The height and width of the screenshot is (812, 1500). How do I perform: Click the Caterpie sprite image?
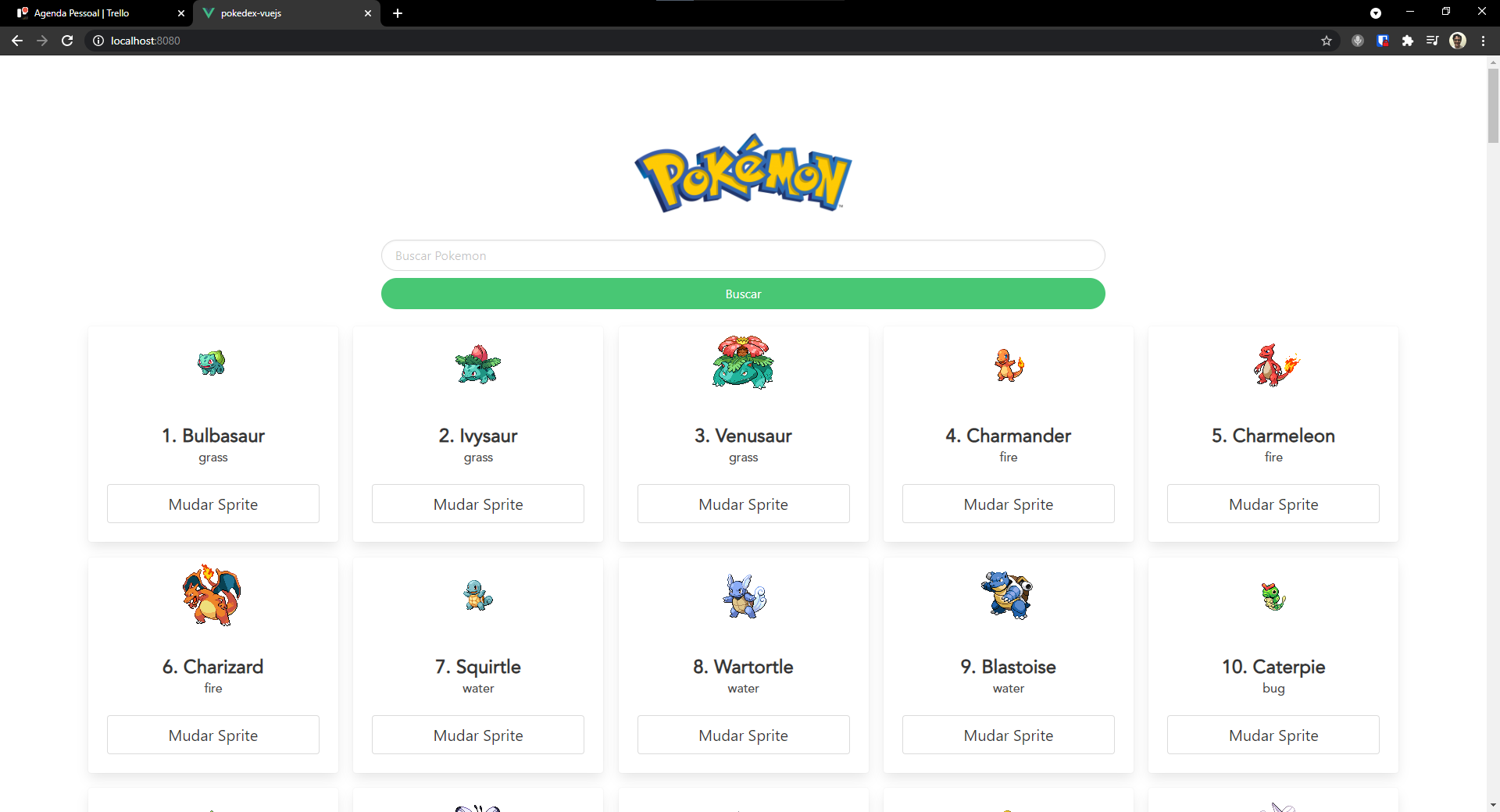[1273, 597]
